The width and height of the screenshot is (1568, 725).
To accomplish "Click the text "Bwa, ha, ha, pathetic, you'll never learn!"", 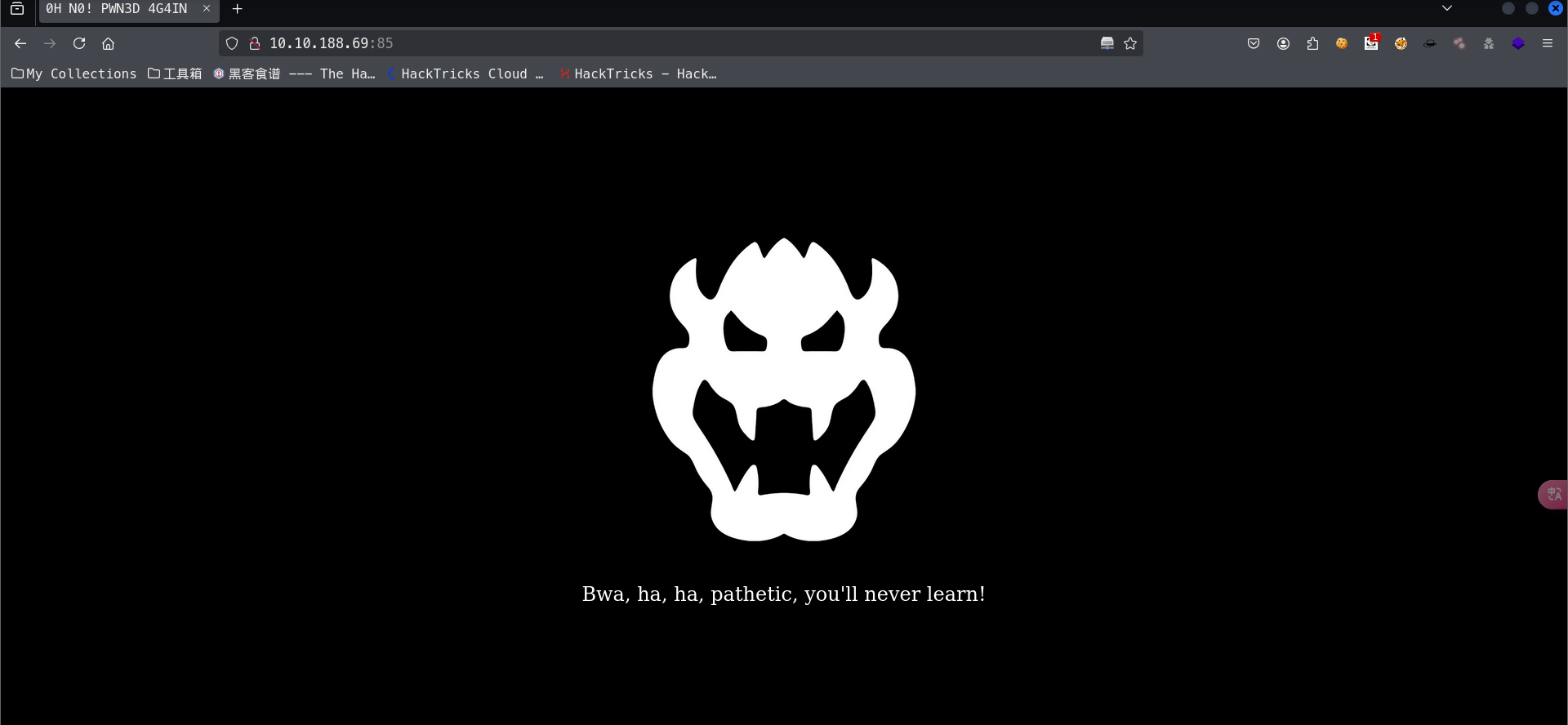I will pos(784,594).
